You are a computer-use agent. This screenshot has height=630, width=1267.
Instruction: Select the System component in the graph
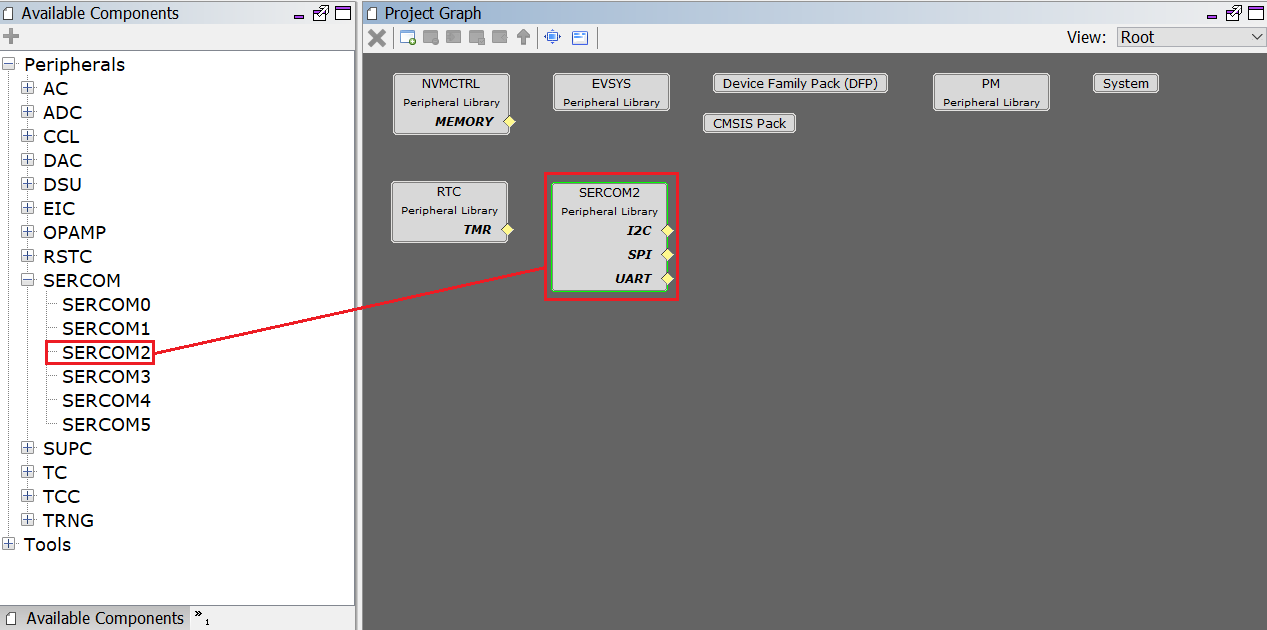pyautogui.click(x=1125, y=84)
